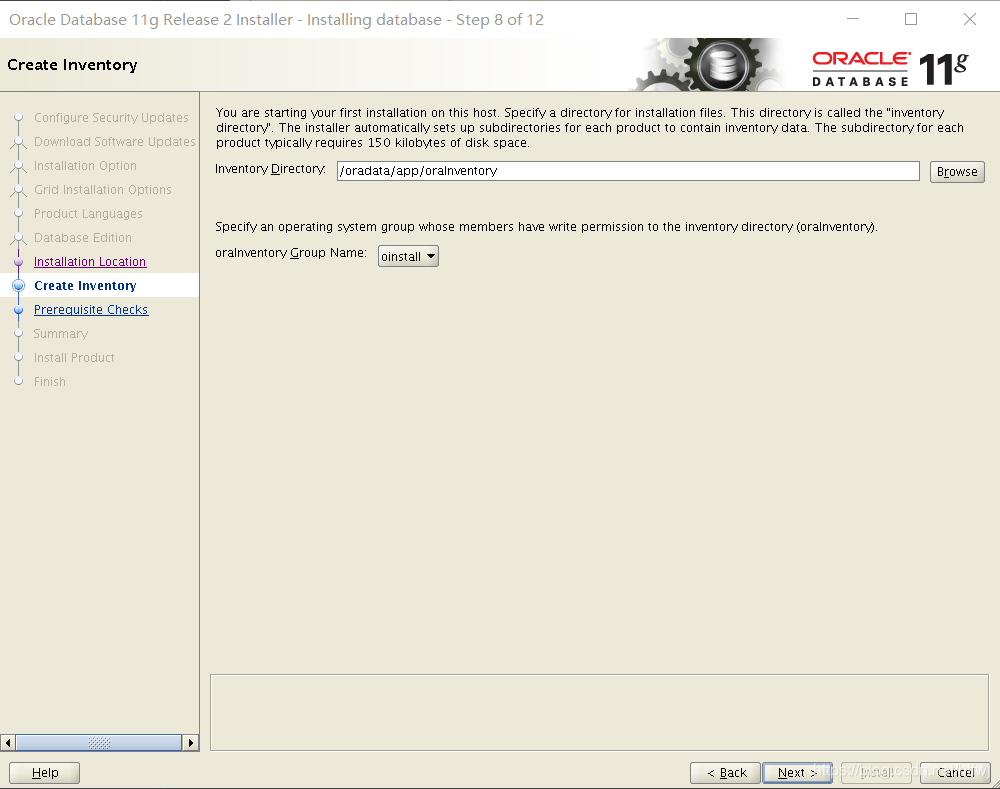Click the Browse button for inventory directory
The width and height of the screenshot is (1000, 789).
coord(957,172)
